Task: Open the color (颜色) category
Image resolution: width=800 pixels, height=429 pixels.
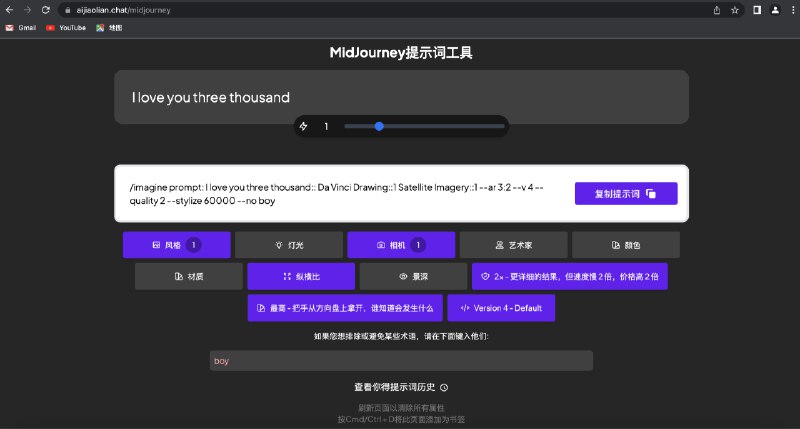Action: pos(626,245)
